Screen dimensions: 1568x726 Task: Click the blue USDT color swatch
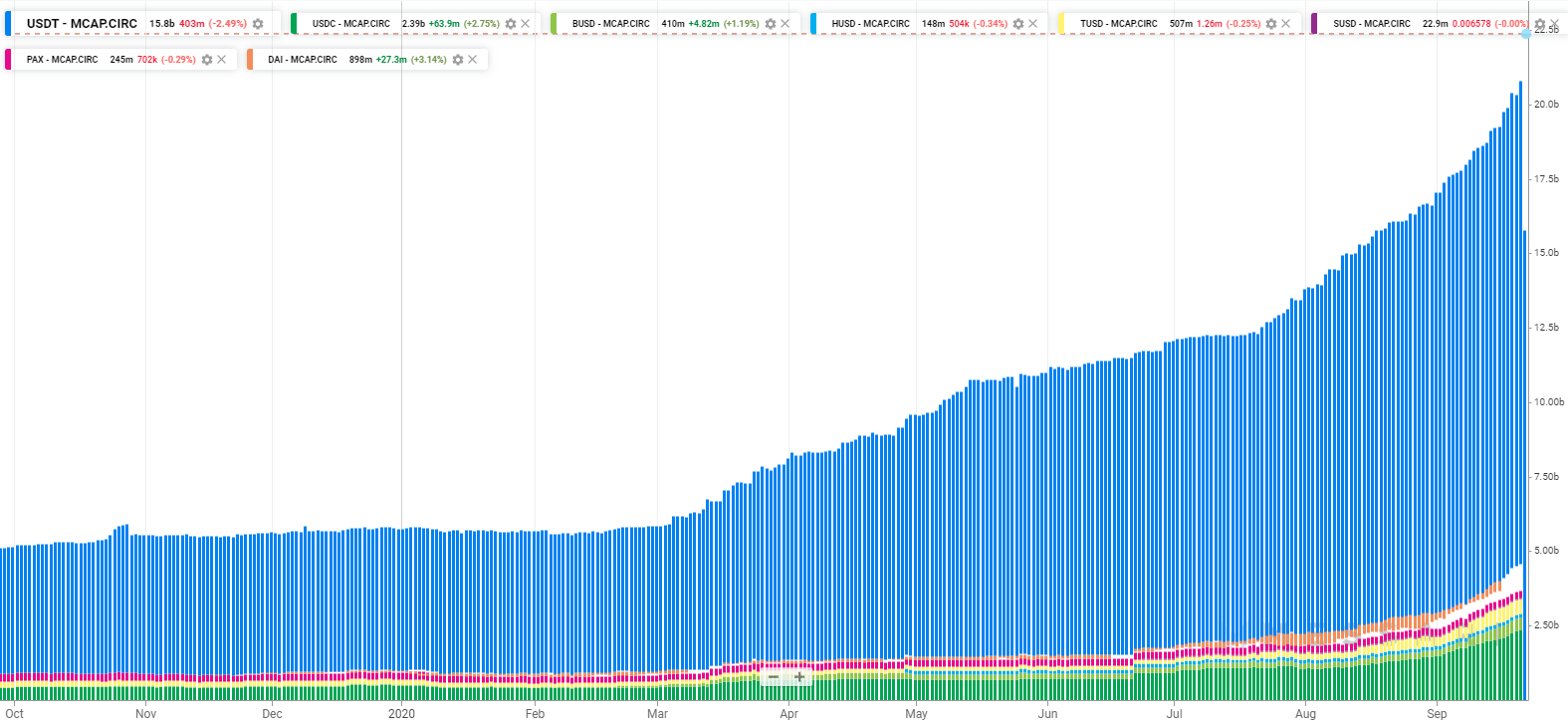(8, 24)
